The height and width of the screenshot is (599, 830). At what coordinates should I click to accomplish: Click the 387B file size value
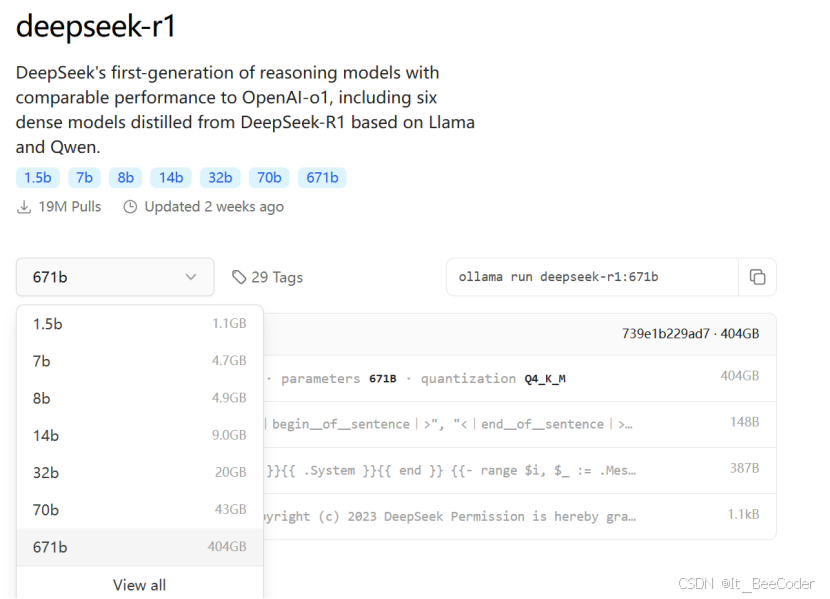tap(744, 468)
